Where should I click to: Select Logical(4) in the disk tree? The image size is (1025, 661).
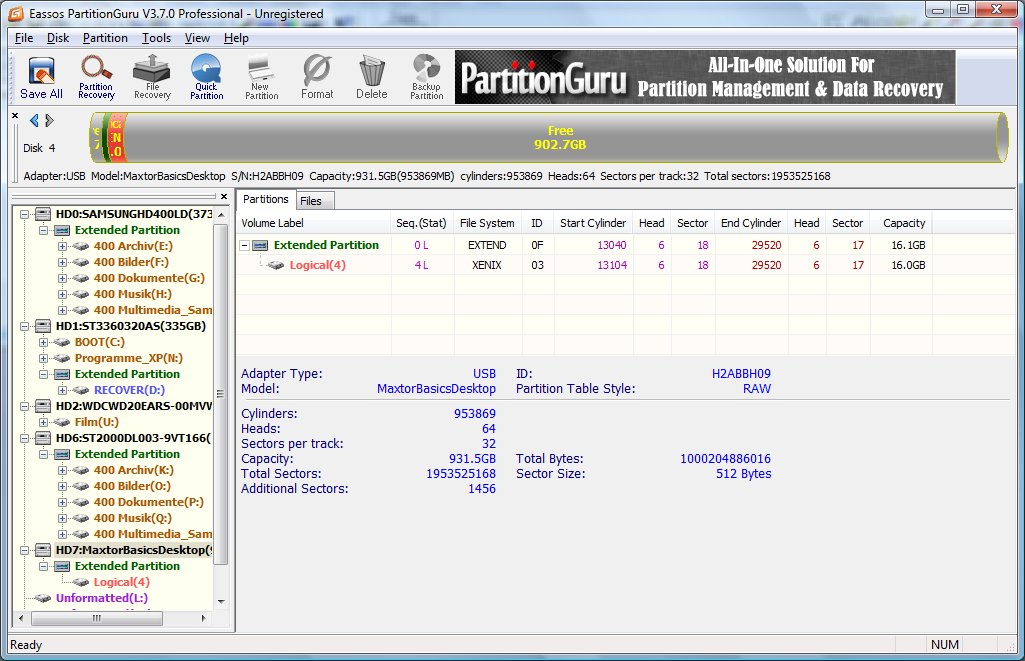[x=122, y=582]
